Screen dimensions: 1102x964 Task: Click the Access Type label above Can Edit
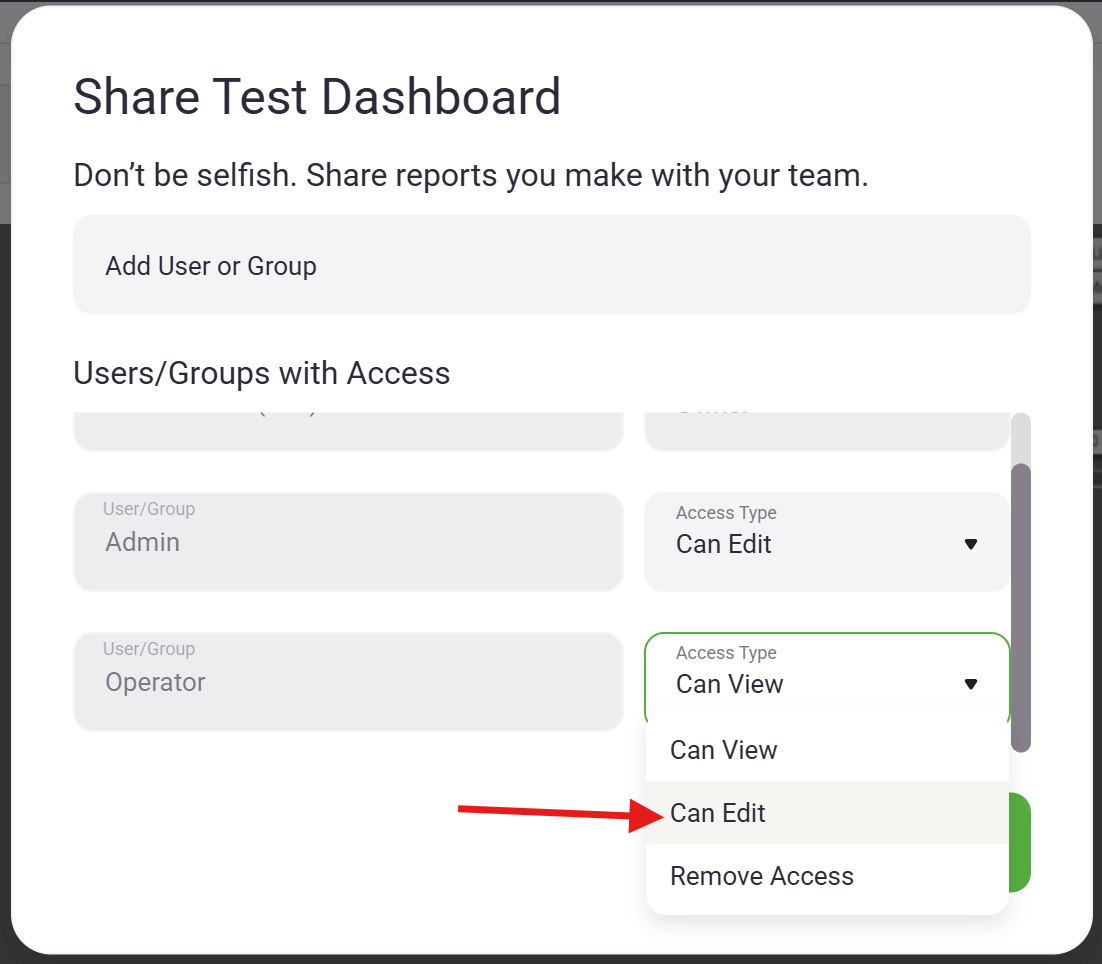click(x=726, y=513)
